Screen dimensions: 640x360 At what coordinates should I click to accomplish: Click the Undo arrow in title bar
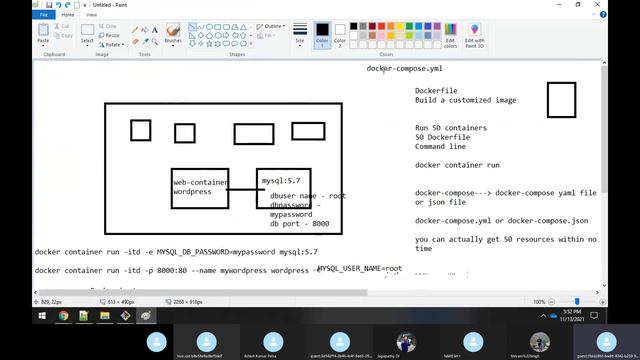[x=58, y=5]
